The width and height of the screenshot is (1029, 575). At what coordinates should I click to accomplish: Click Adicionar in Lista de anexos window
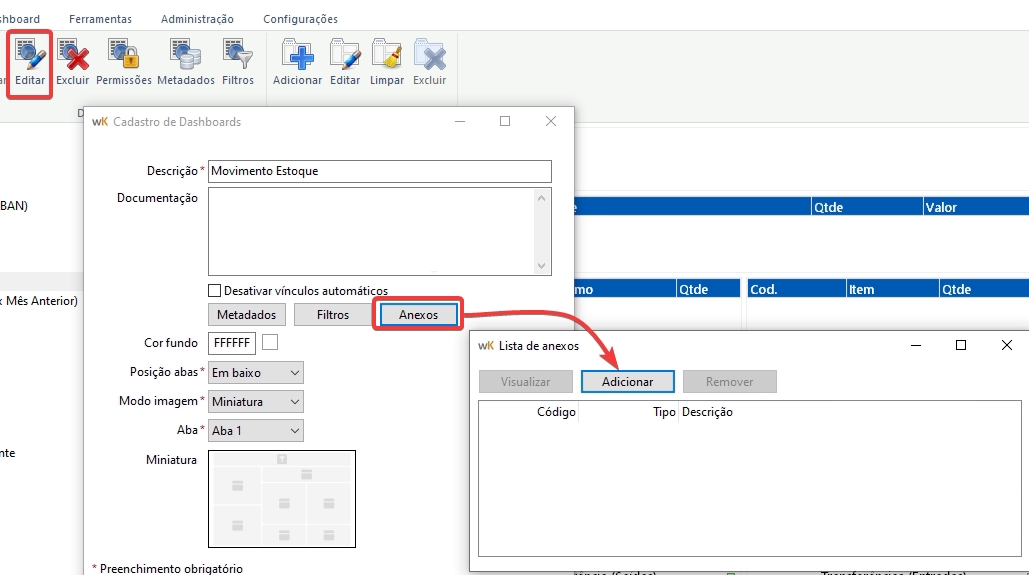pyautogui.click(x=628, y=382)
